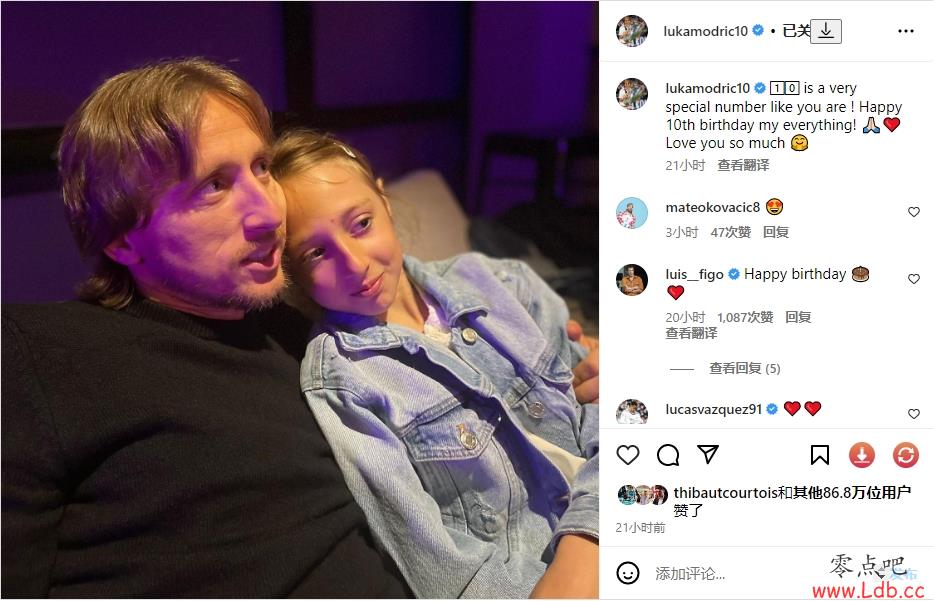The image size is (934, 601).
Task: Click the orange refresh circle icon
Action: tap(905, 456)
